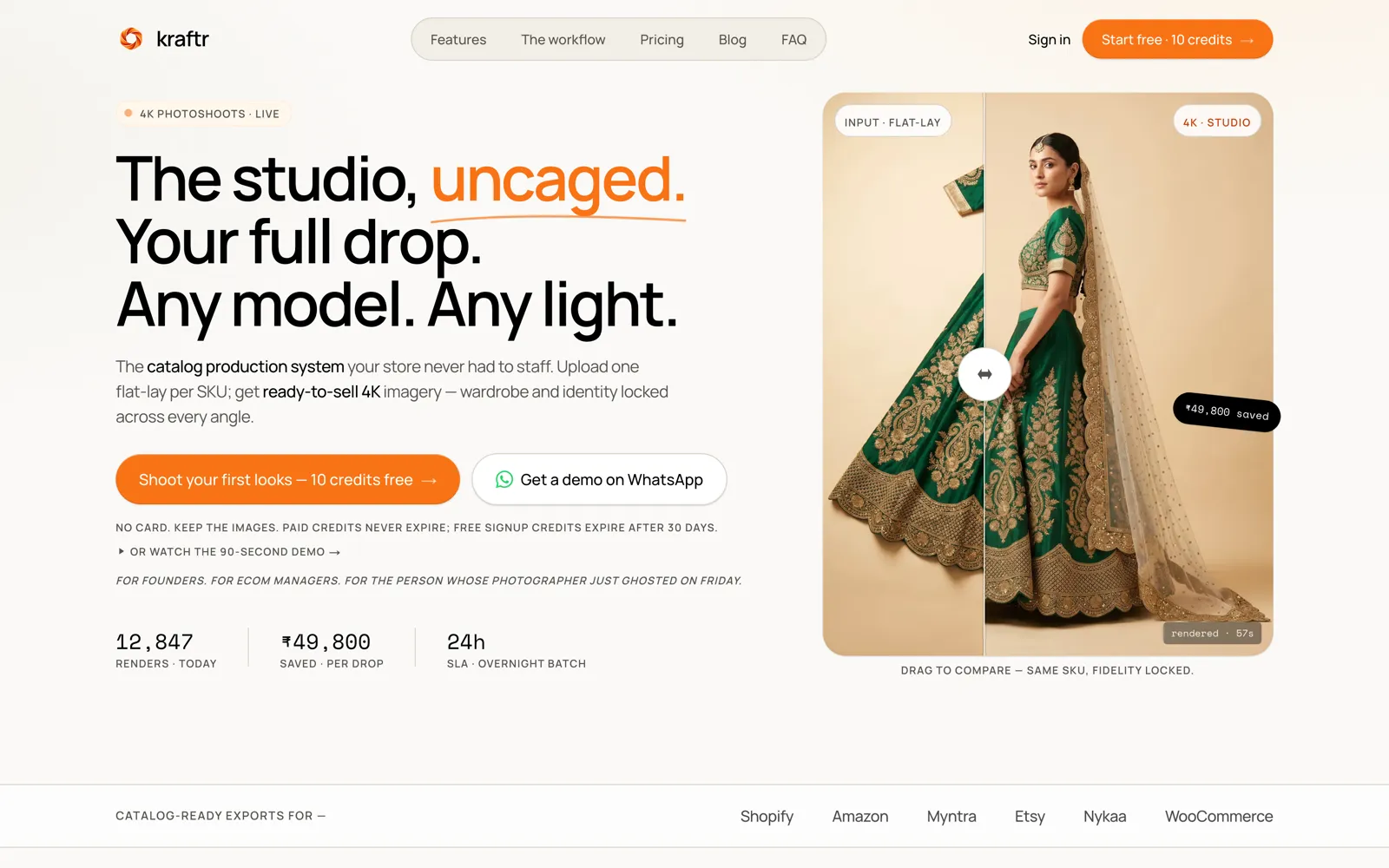Click the 4K · STUDIO badge
The height and width of the screenshot is (868, 1389).
click(1217, 122)
